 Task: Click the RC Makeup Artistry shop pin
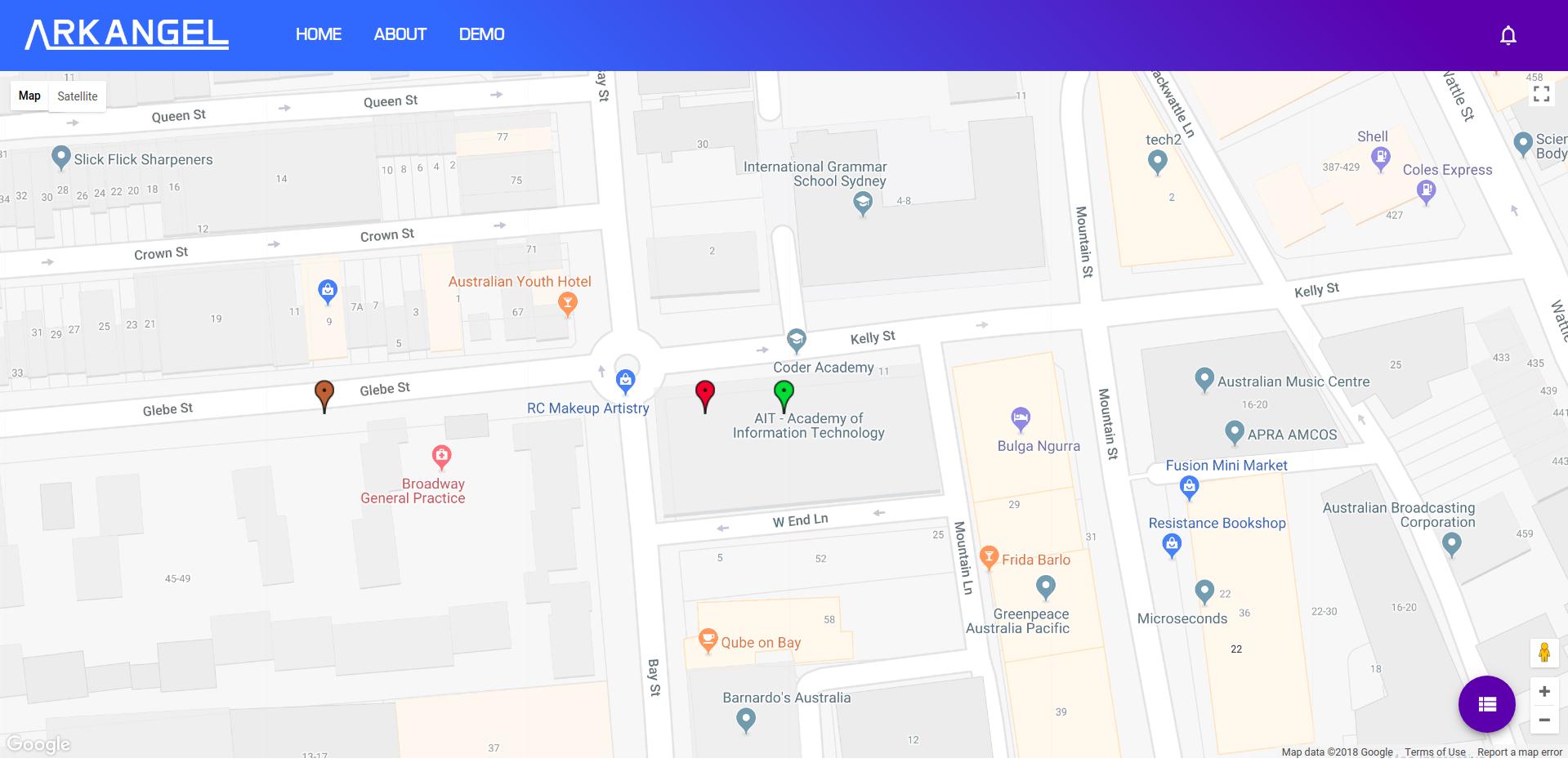click(x=625, y=381)
